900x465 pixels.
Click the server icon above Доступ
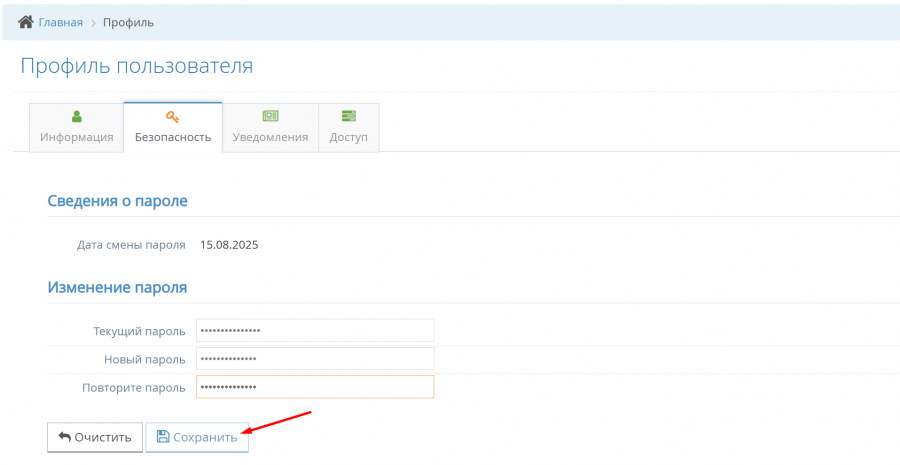[x=349, y=117]
